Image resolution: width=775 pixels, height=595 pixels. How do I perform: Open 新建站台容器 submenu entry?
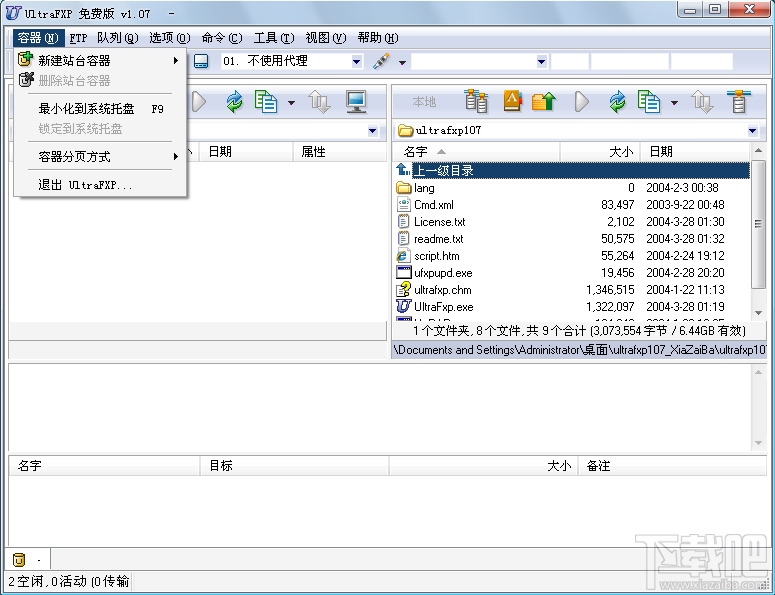coord(100,61)
